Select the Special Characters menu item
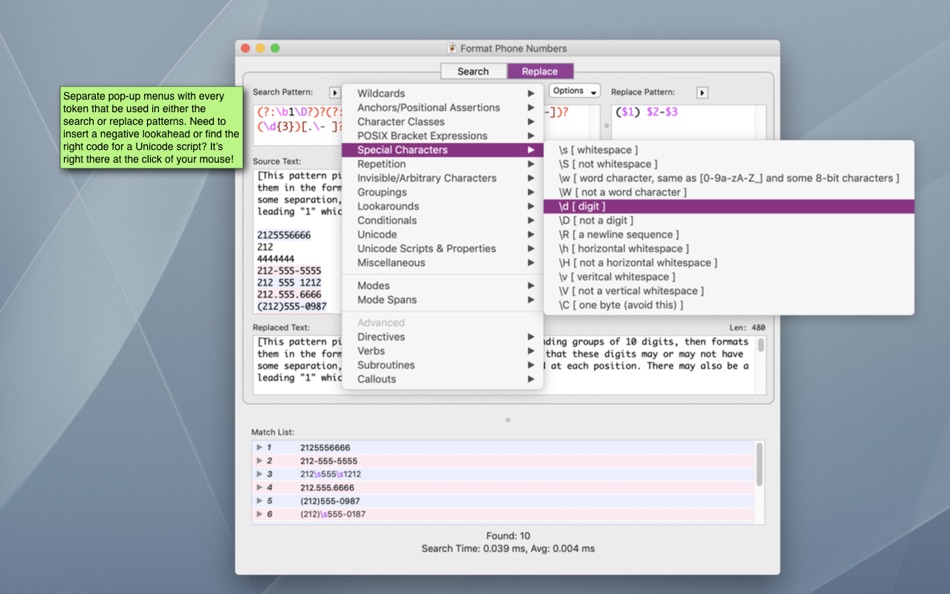Viewport: 950px width, 594px height. click(x=442, y=150)
